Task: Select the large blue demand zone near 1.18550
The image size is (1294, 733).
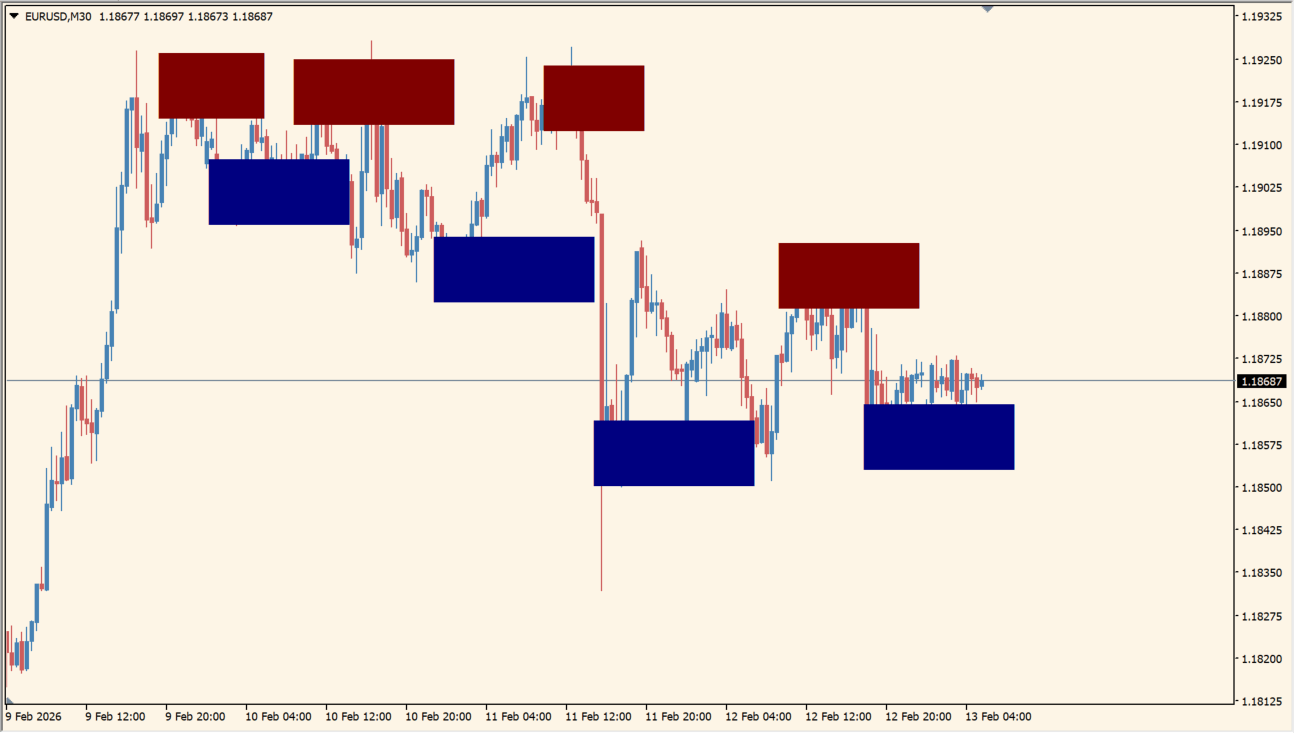Action: [674, 454]
